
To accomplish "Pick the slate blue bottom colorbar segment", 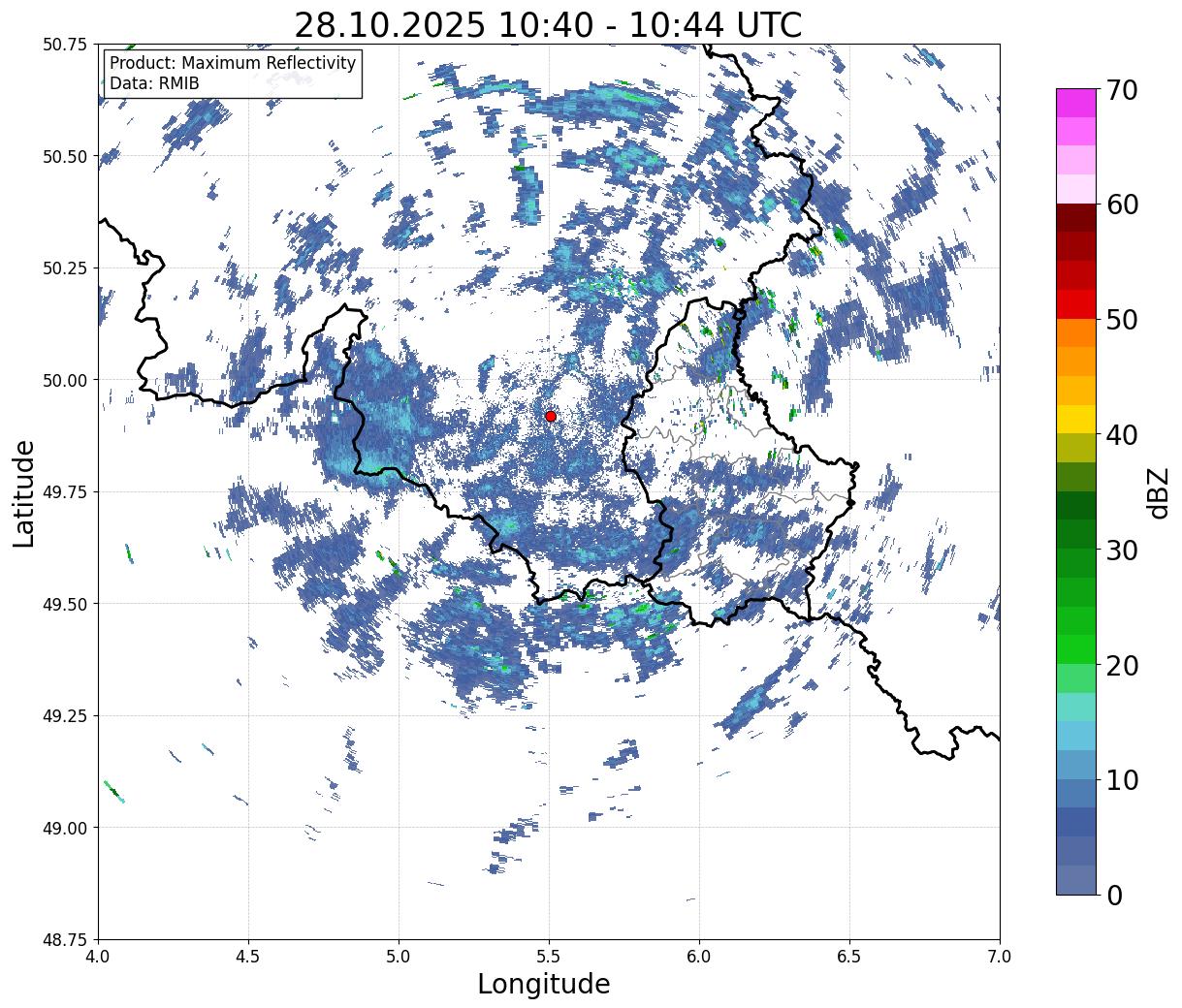I will pos(1076,879).
